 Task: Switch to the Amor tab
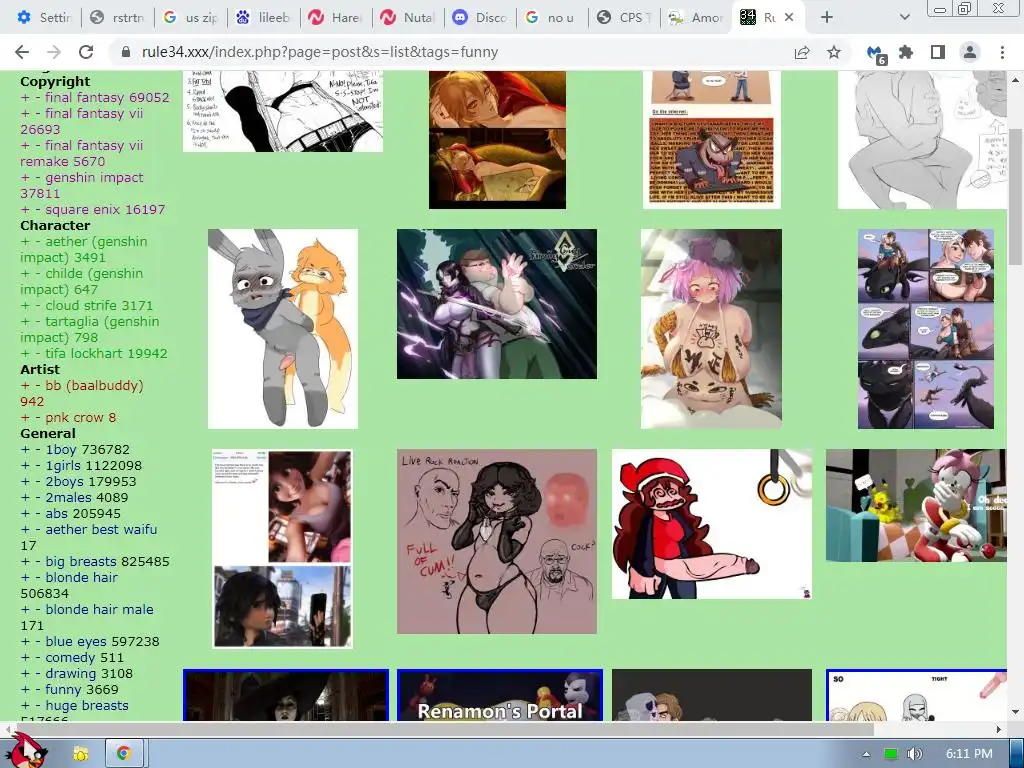696,18
